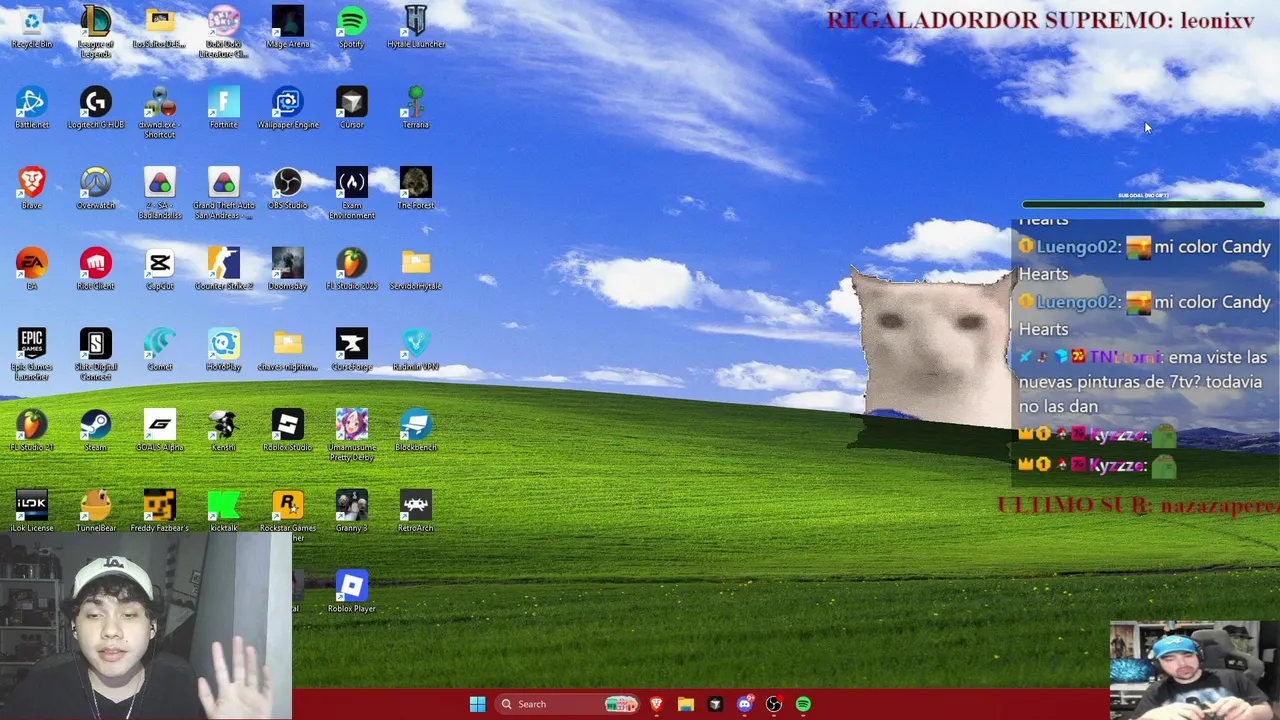Open the Comet browser shortcut
The height and width of the screenshot is (720, 1280).
[x=160, y=350]
